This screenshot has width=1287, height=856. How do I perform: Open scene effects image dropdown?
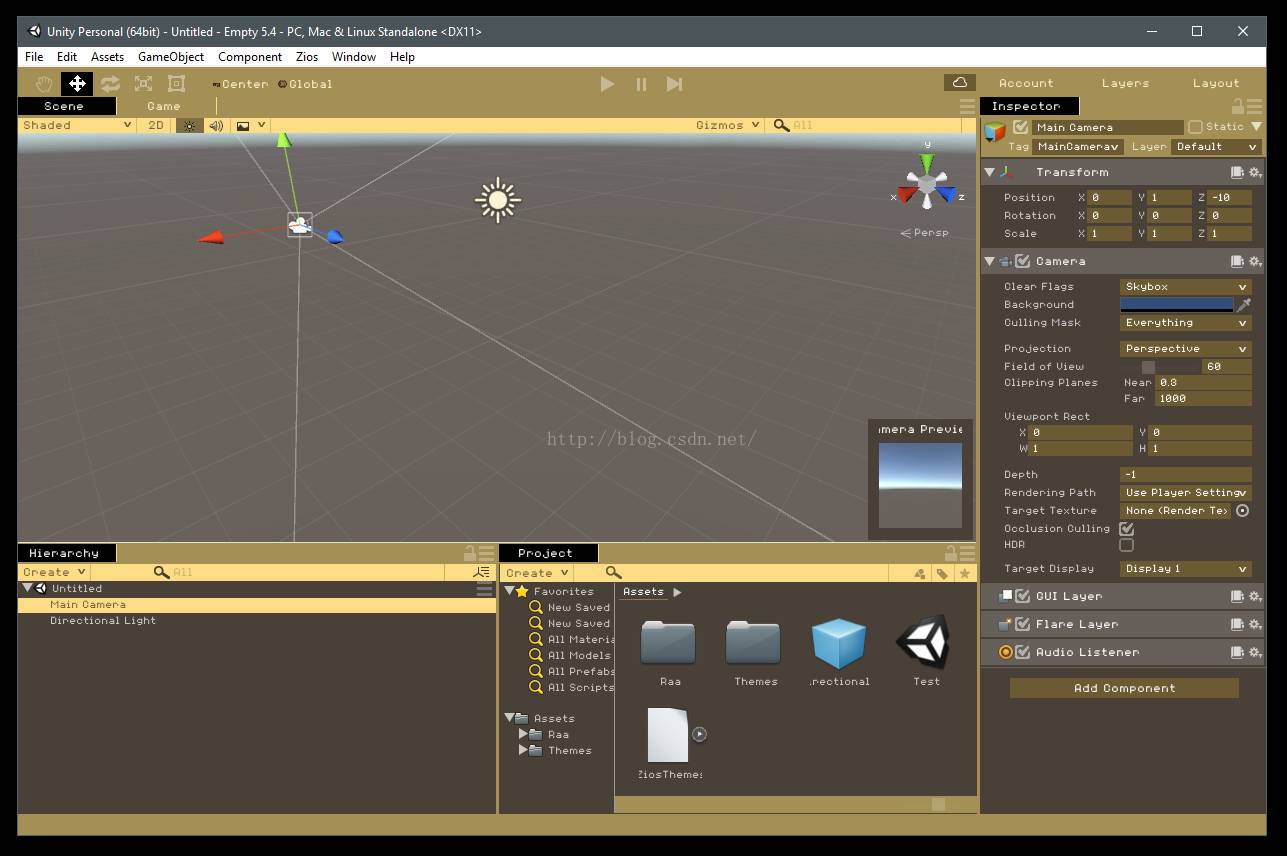coord(251,125)
